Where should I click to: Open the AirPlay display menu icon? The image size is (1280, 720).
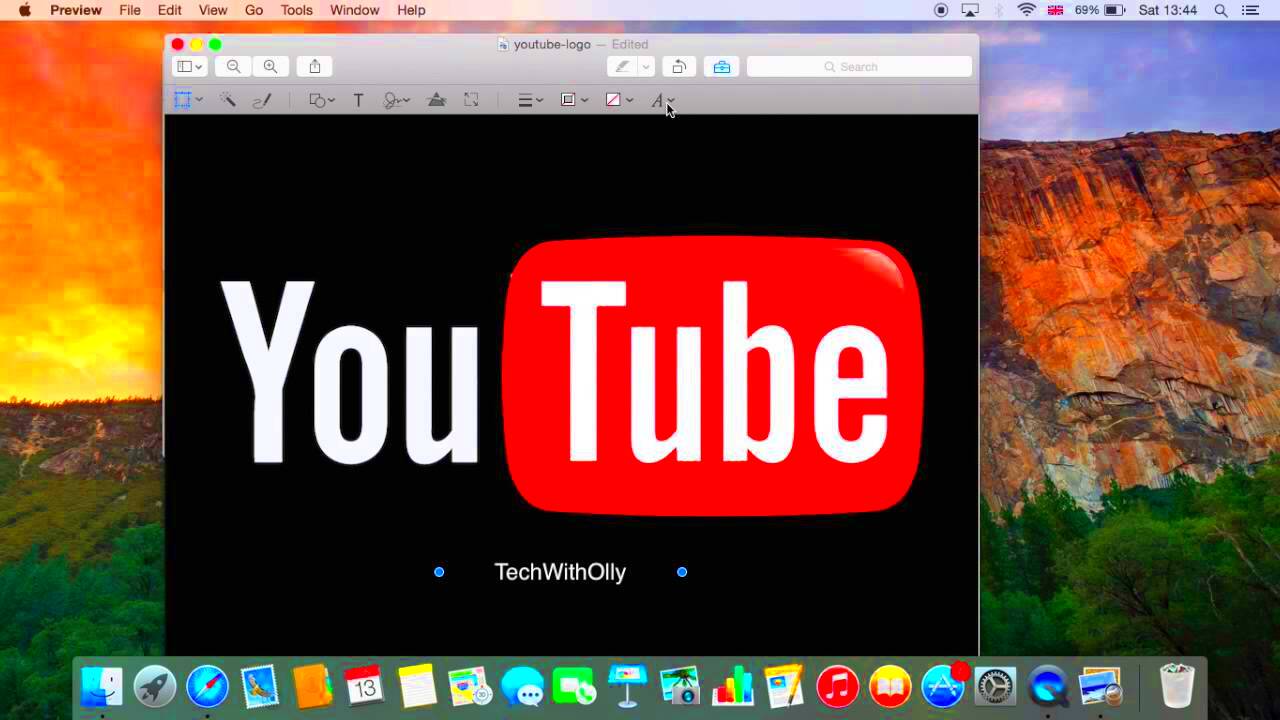970,10
